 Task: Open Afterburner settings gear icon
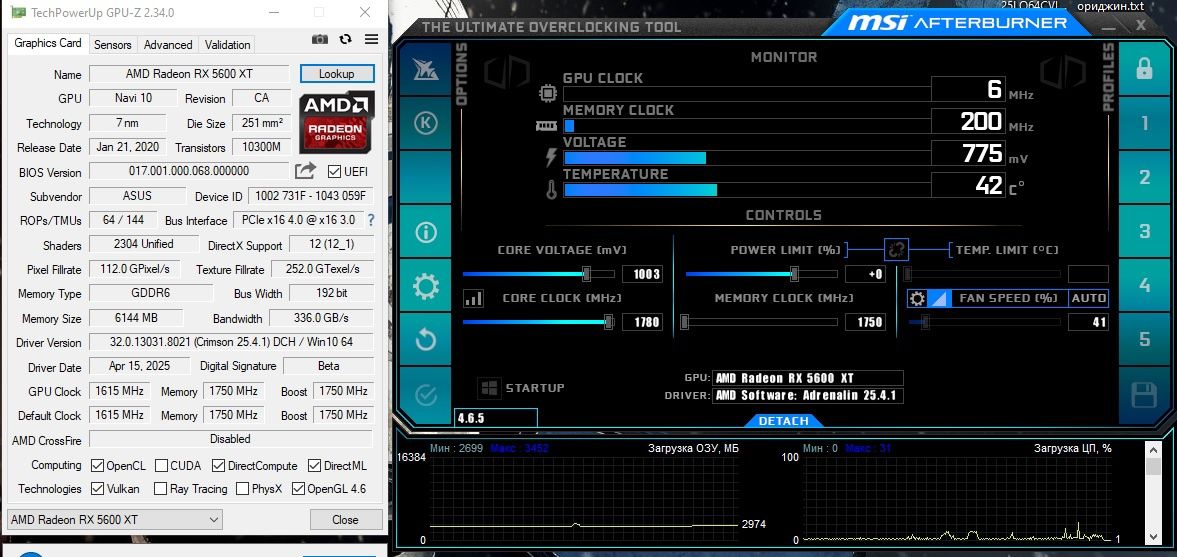426,286
